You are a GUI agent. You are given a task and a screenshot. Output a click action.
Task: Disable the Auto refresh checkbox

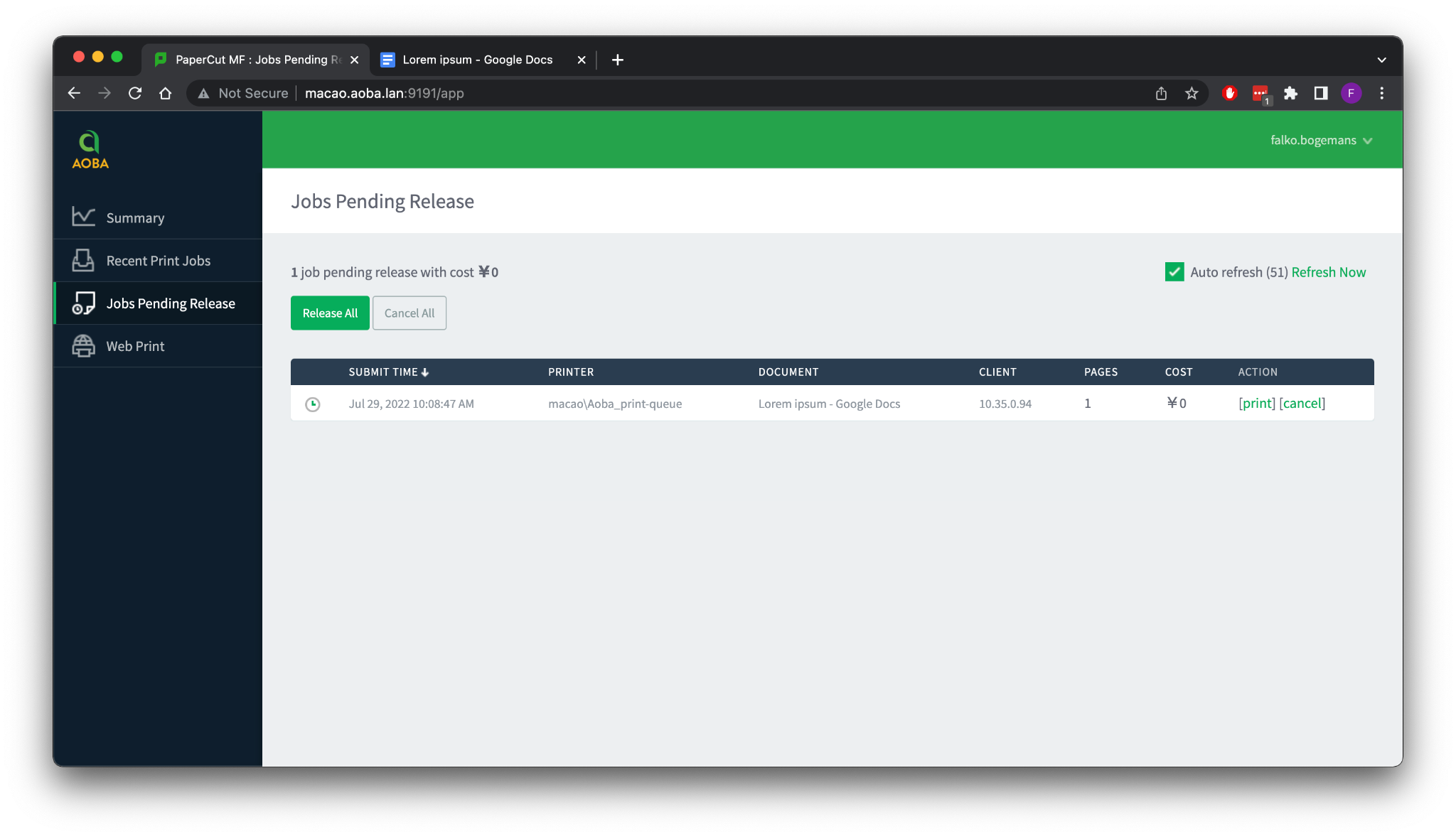coord(1174,272)
